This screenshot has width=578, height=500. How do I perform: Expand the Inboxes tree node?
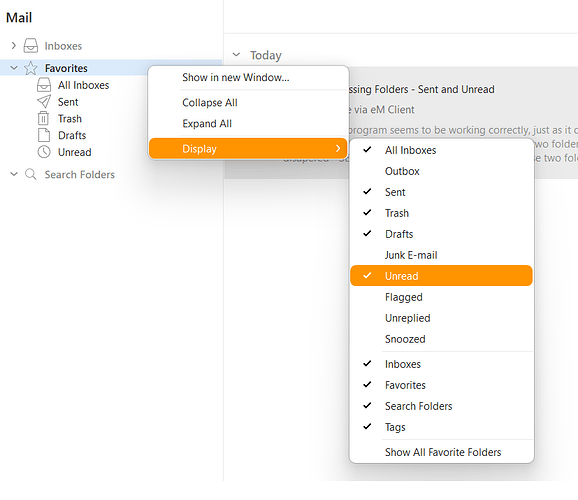coord(14,46)
